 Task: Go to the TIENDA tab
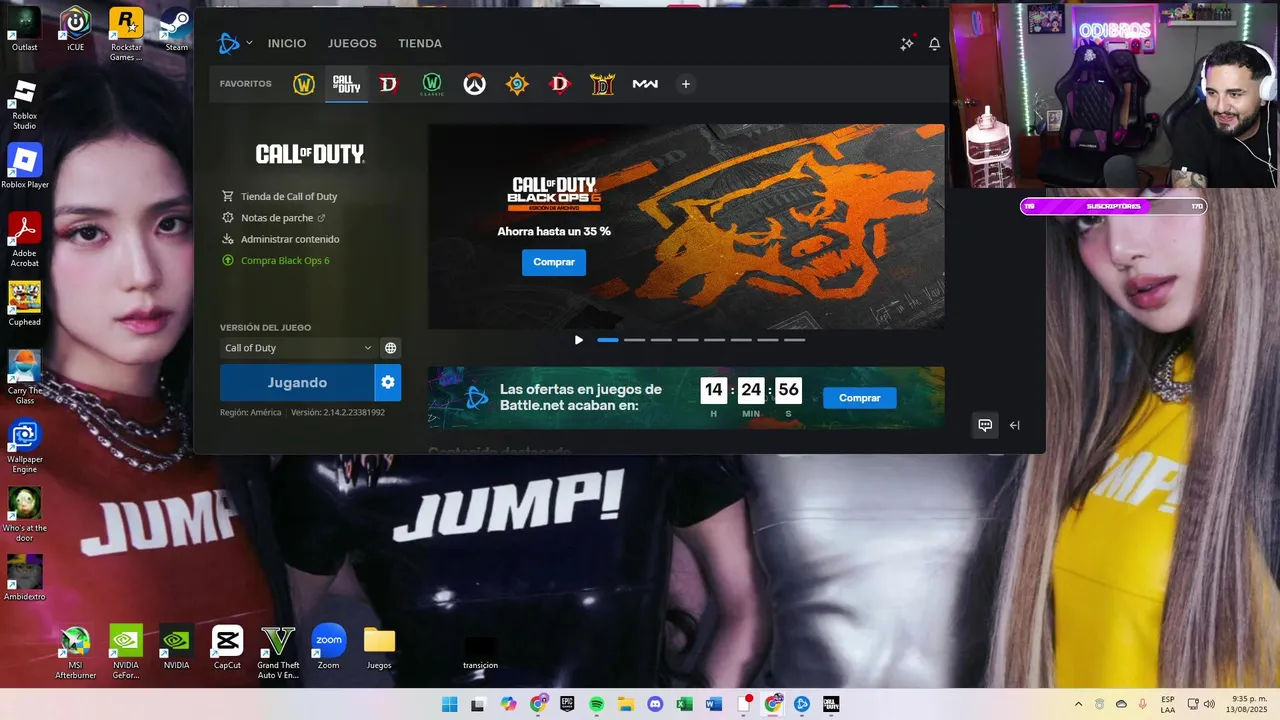tap(420, 44)
